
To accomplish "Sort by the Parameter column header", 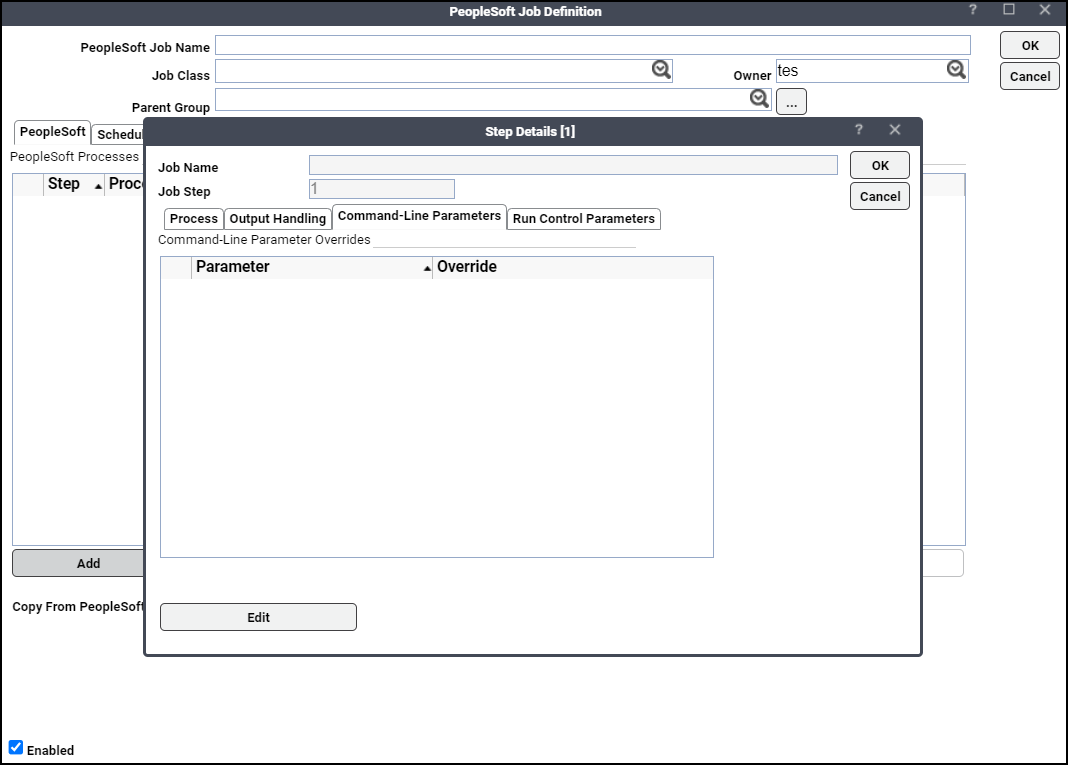I will (x=312, y=267).
